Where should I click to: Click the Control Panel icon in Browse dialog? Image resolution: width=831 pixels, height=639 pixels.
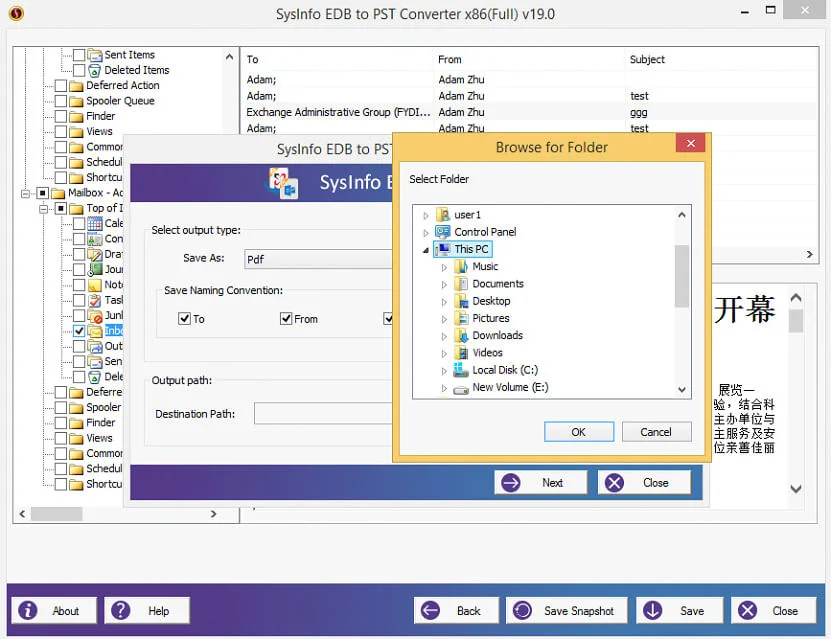(443, 232)
